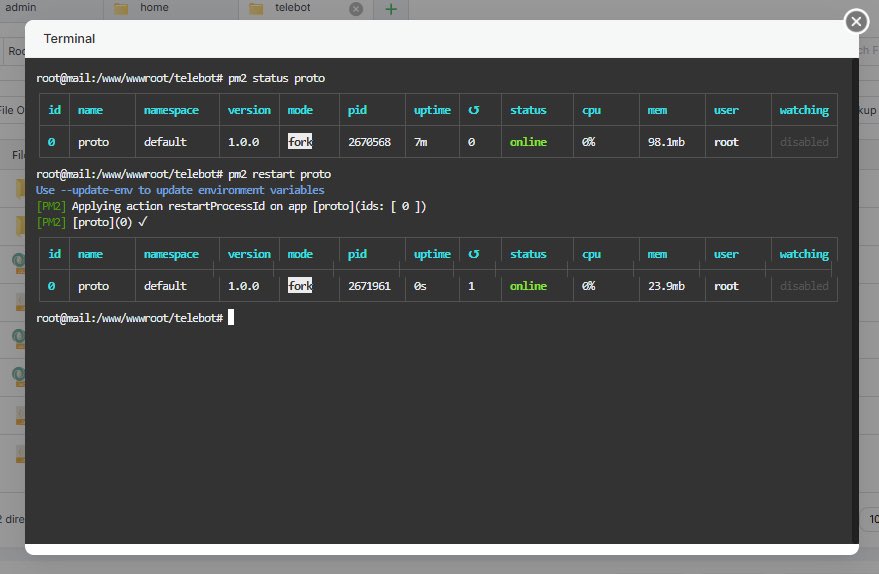Click the 'online' status in second table
This screenshot has width=879, height=574.
(528, 286)
